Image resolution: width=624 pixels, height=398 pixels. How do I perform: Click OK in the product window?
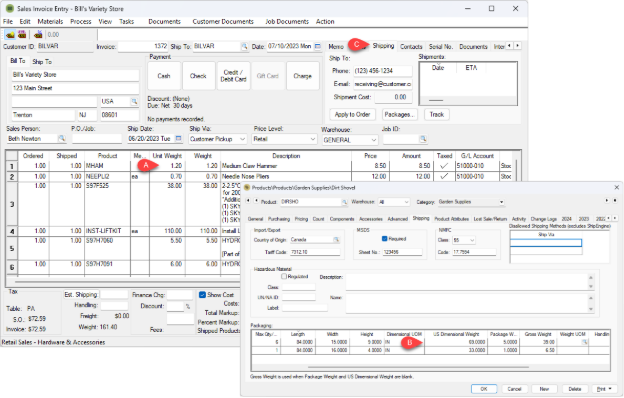484,389
